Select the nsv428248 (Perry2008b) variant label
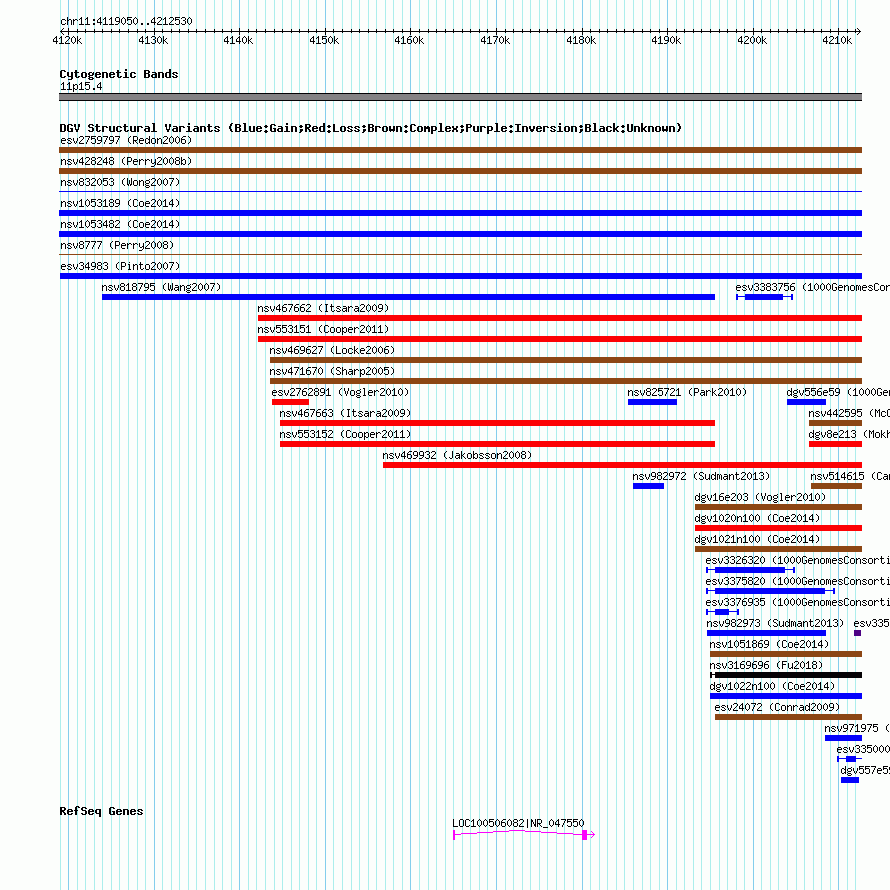 click(126, 161)
